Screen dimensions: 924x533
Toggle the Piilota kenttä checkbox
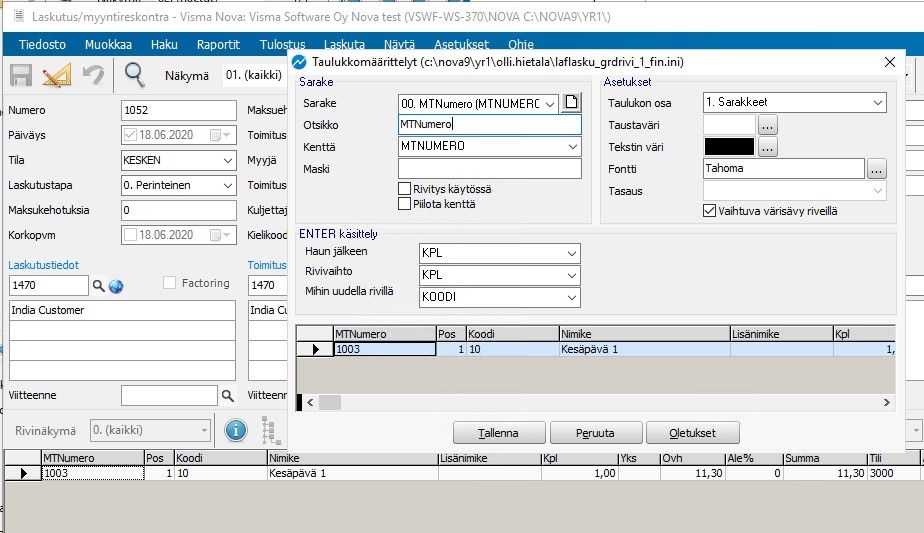tap(404, 204)
